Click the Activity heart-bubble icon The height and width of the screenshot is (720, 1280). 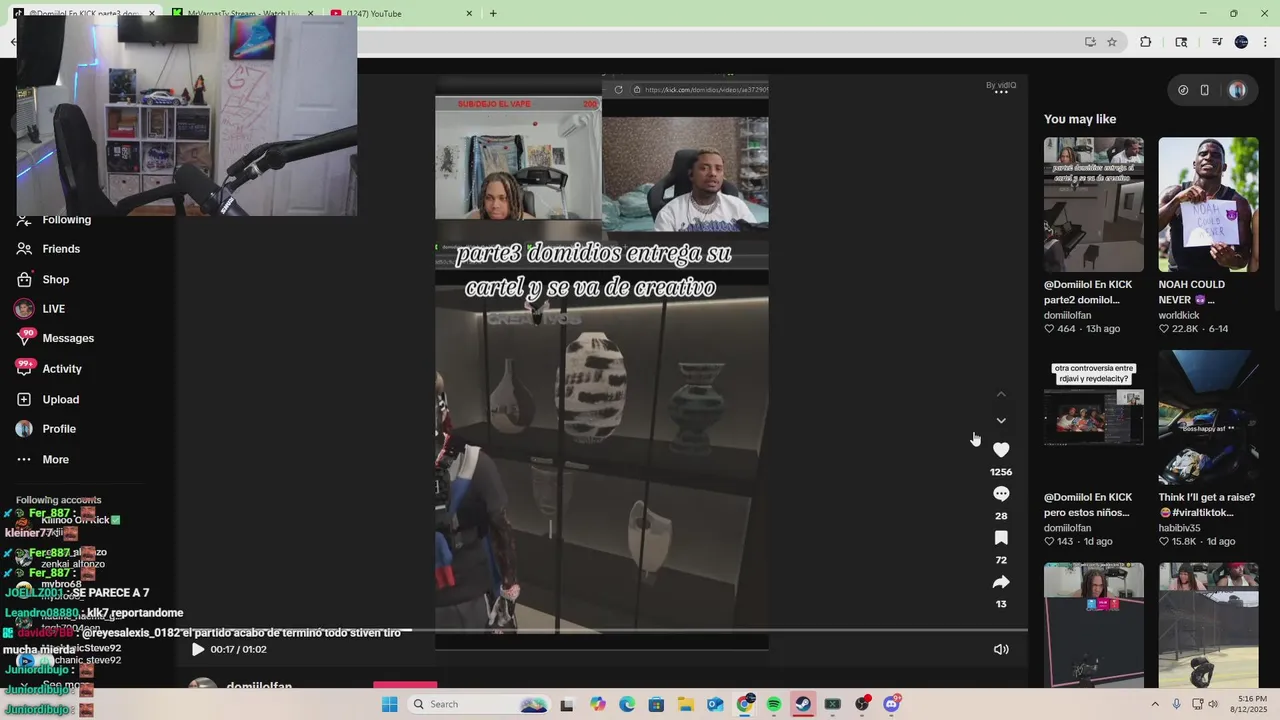click(x=24, y=369)
